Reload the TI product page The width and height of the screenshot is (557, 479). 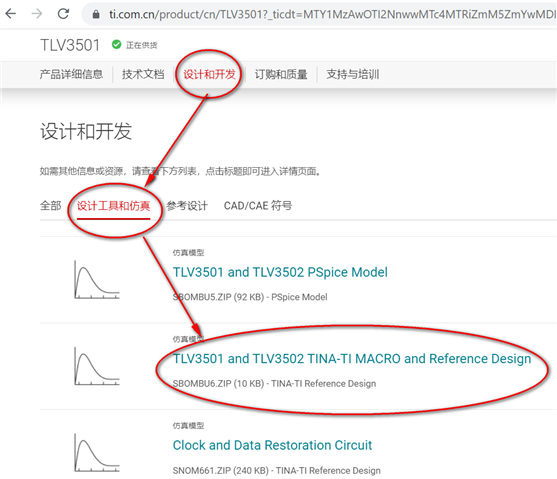[64, 14]
